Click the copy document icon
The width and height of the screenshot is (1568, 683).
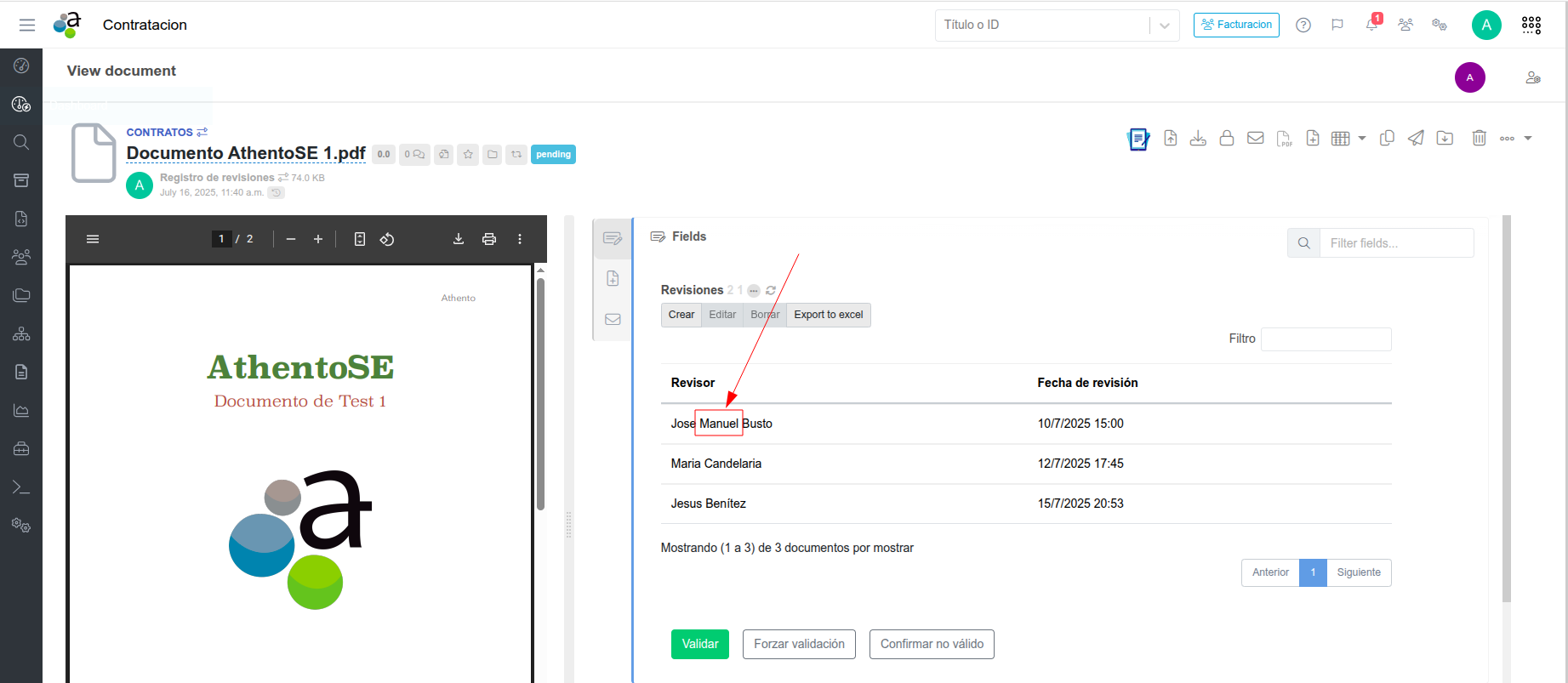(1387, 138)
